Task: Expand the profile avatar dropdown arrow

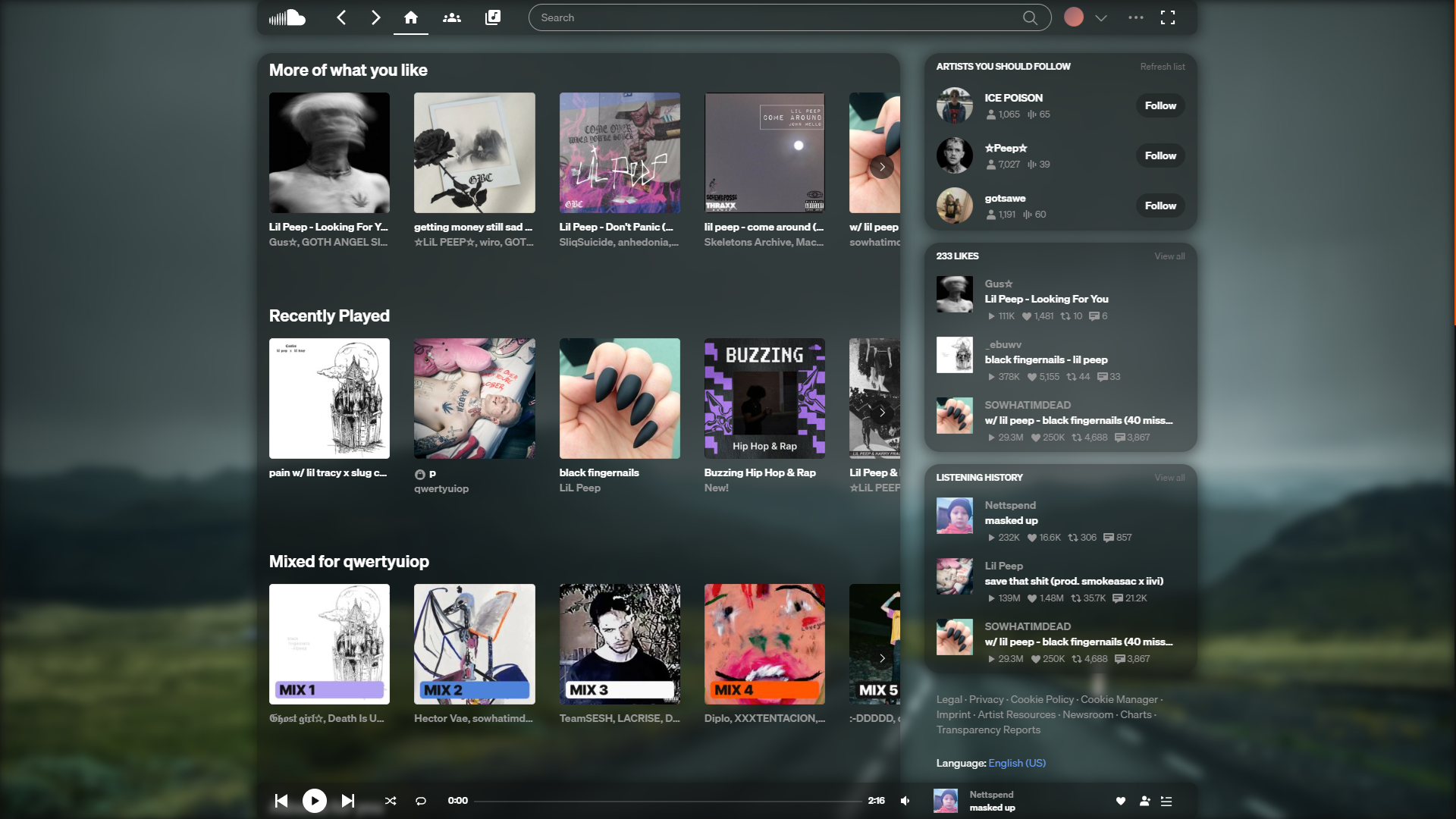Action: (x=1101, y=18)
